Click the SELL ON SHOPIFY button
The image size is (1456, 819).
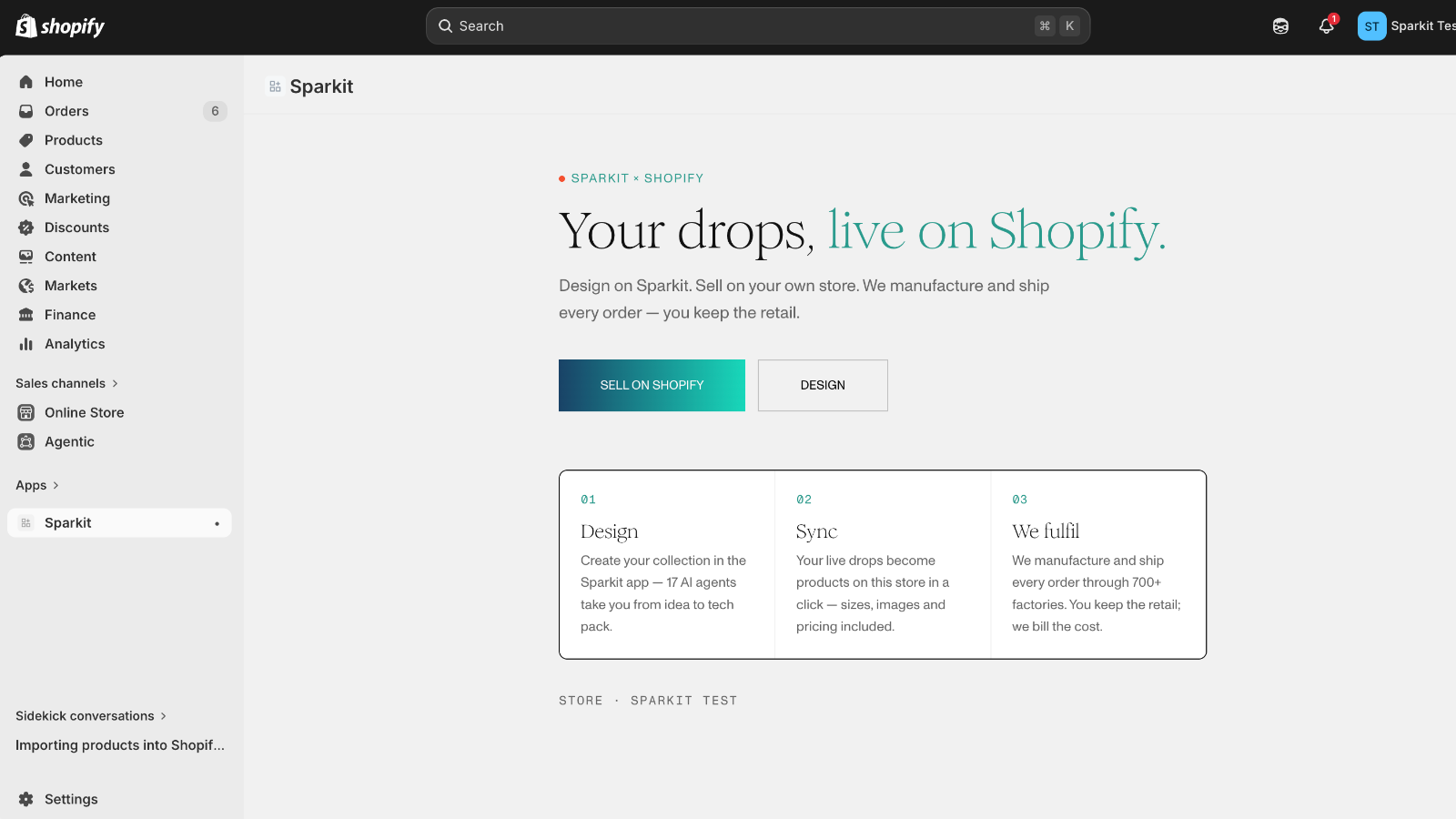click(x=652, y=385)
